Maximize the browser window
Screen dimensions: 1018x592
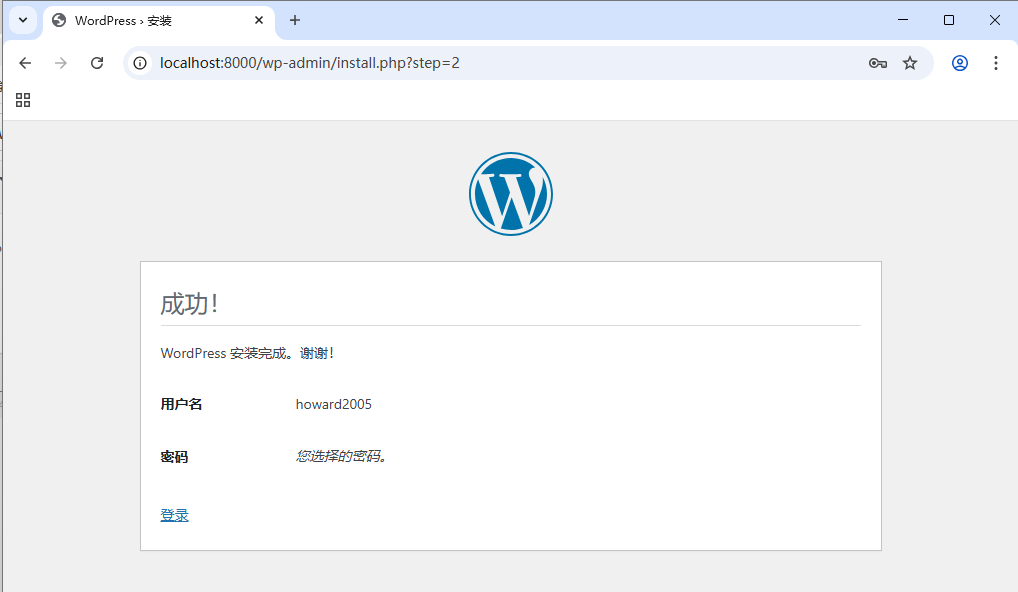click(x=949, y=20)
